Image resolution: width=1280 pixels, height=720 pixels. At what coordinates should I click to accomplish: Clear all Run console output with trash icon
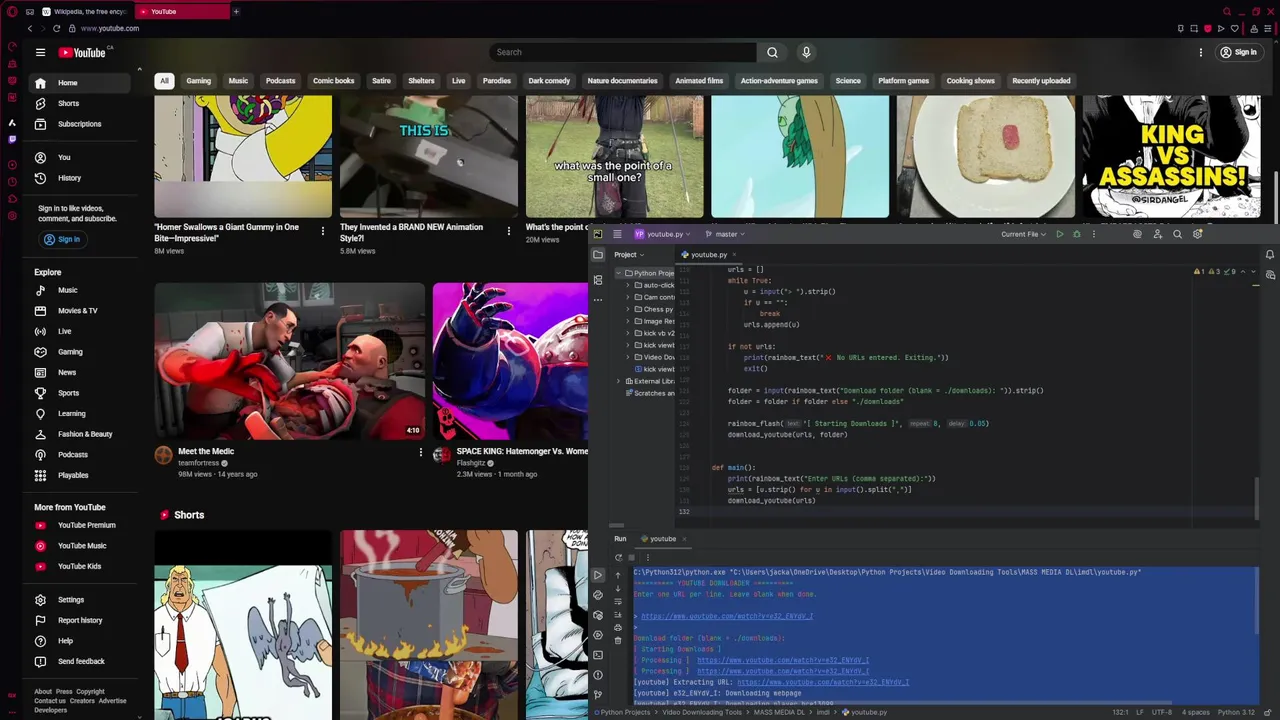618,640
